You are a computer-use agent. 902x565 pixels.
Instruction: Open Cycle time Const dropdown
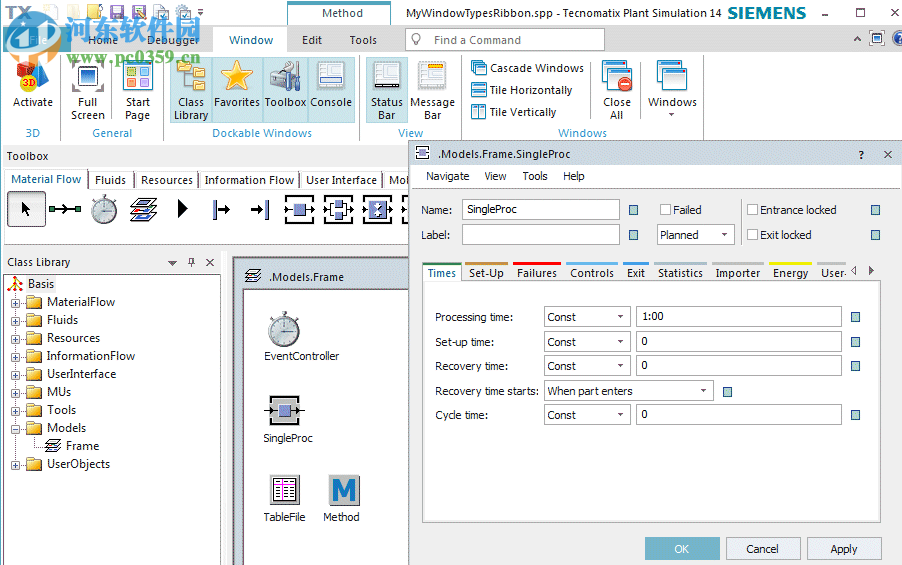[x=587, y=415]
